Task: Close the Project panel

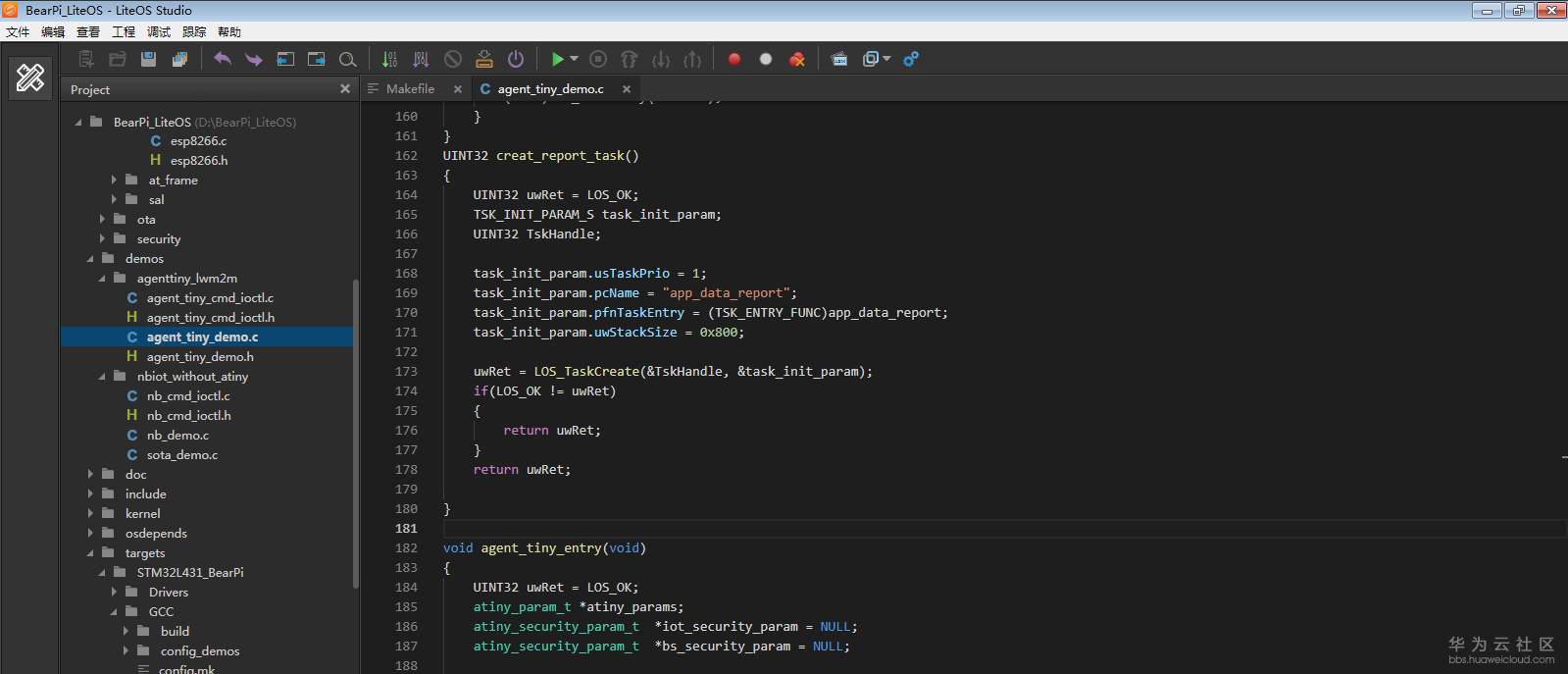Action: 345,88
